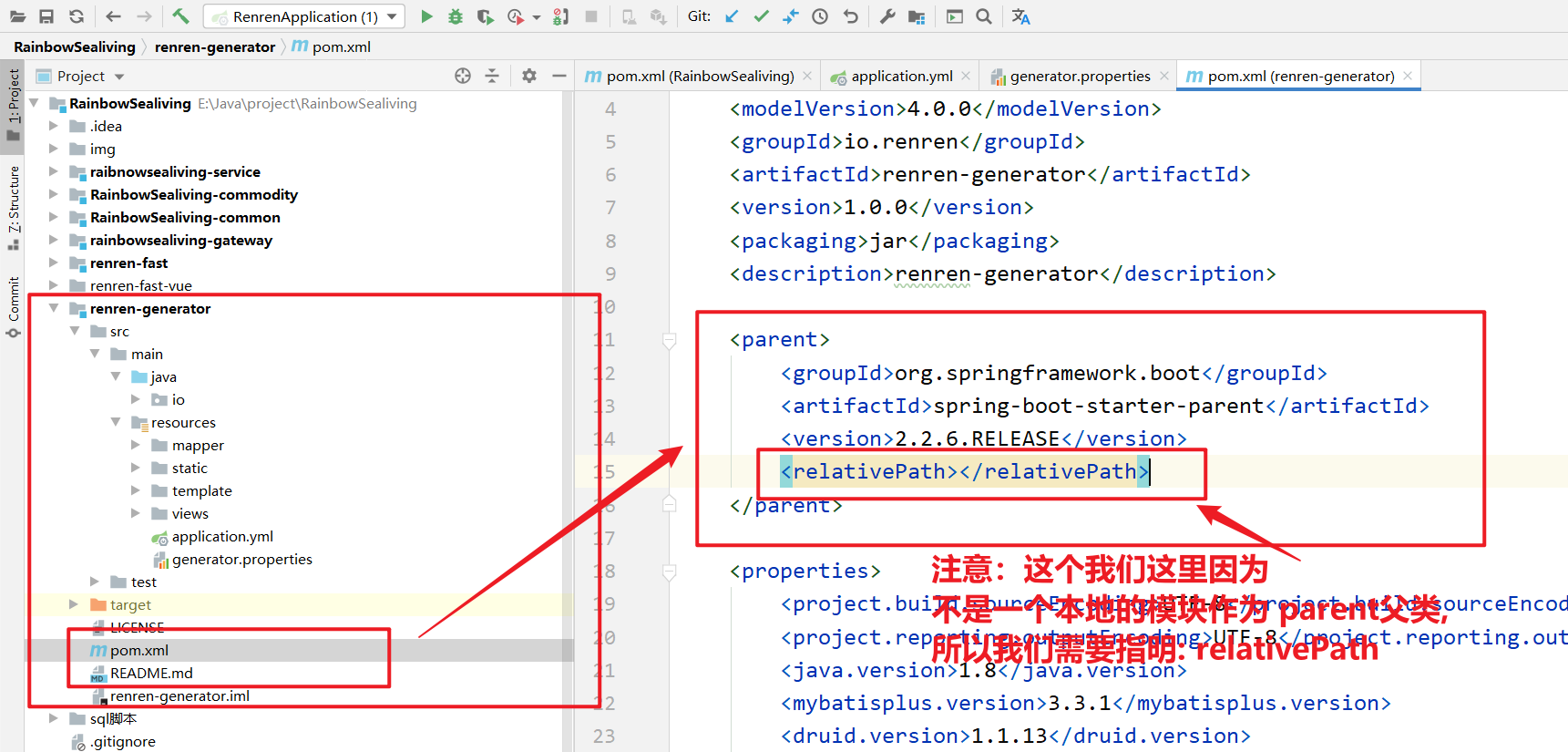This screenshot has width=1568, height=752.
Task: Click the Synchronize/reload icon
Action: 77,16
